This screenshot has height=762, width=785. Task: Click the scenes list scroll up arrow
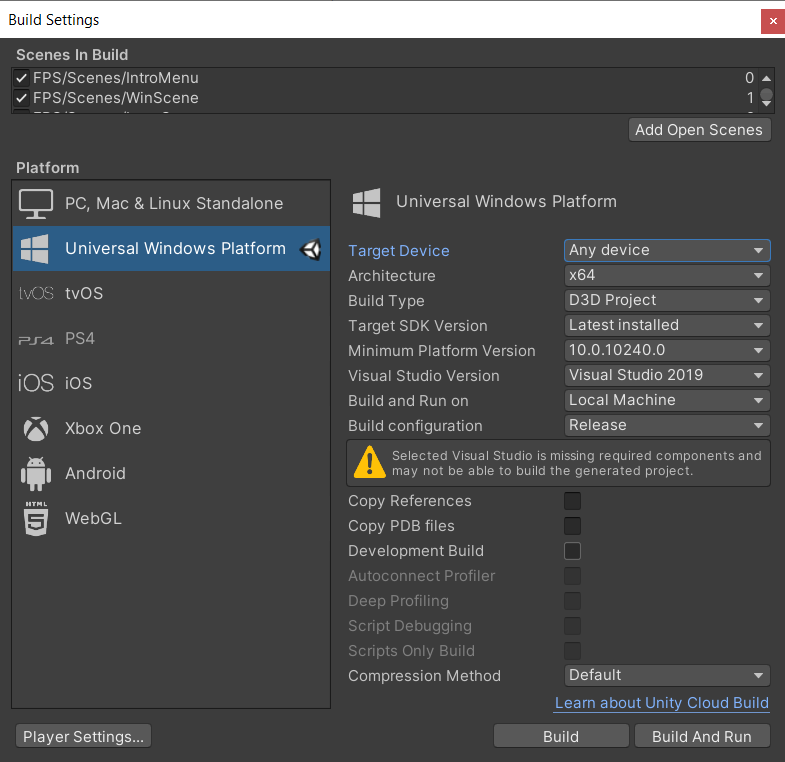pos(766,79)
